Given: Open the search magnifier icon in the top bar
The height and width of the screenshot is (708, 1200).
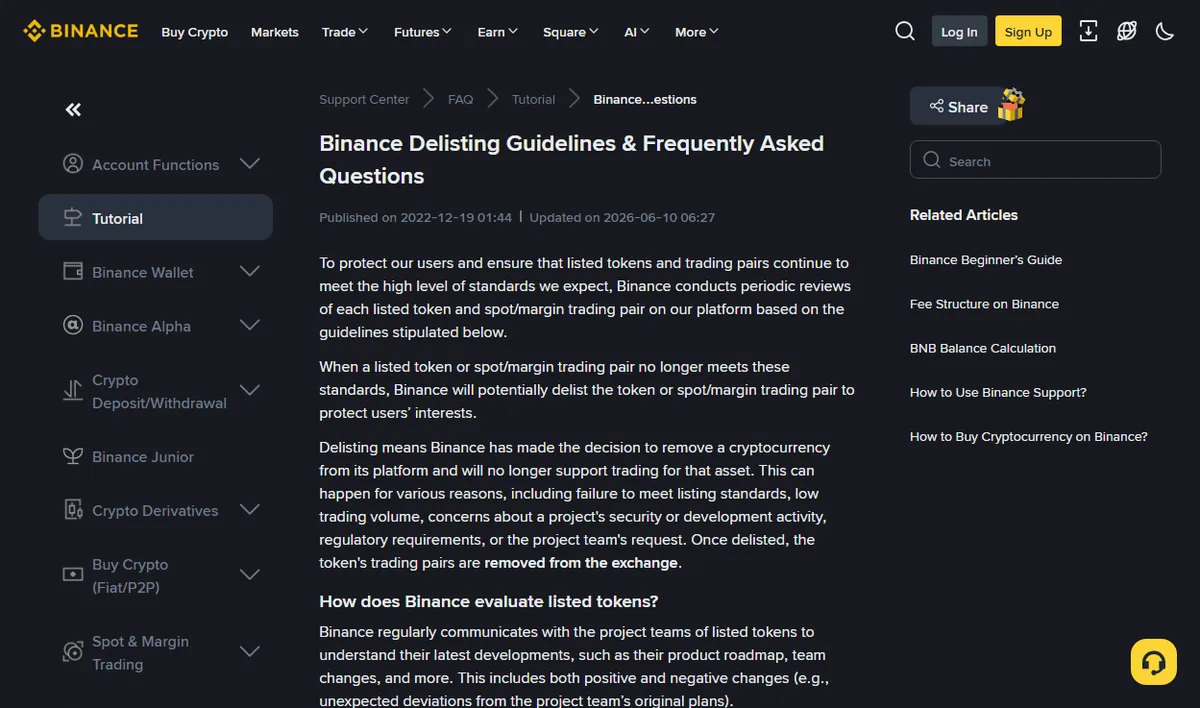Looking at the screenshot, I should coord(905,31).
